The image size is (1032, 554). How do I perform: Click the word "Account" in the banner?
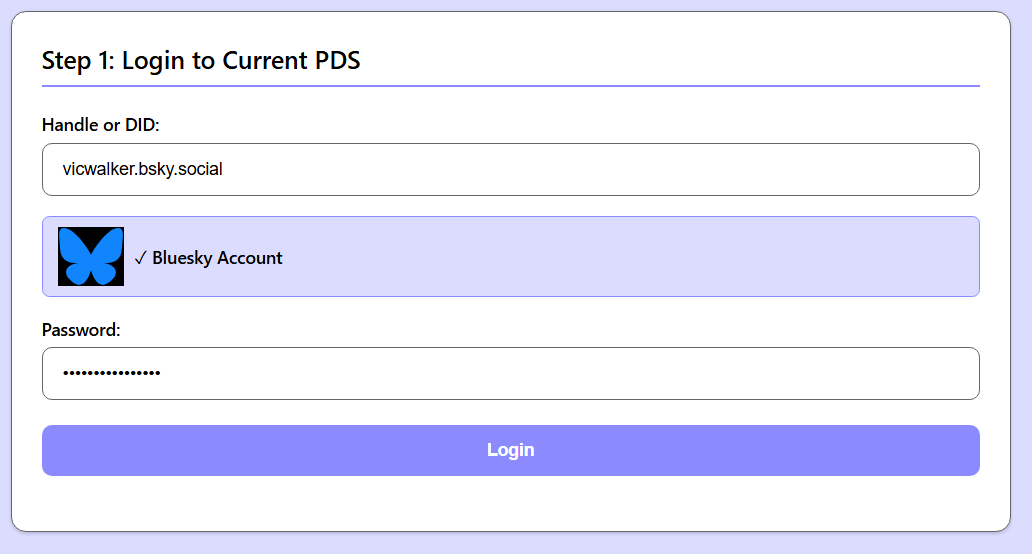[x=249, y=258]
